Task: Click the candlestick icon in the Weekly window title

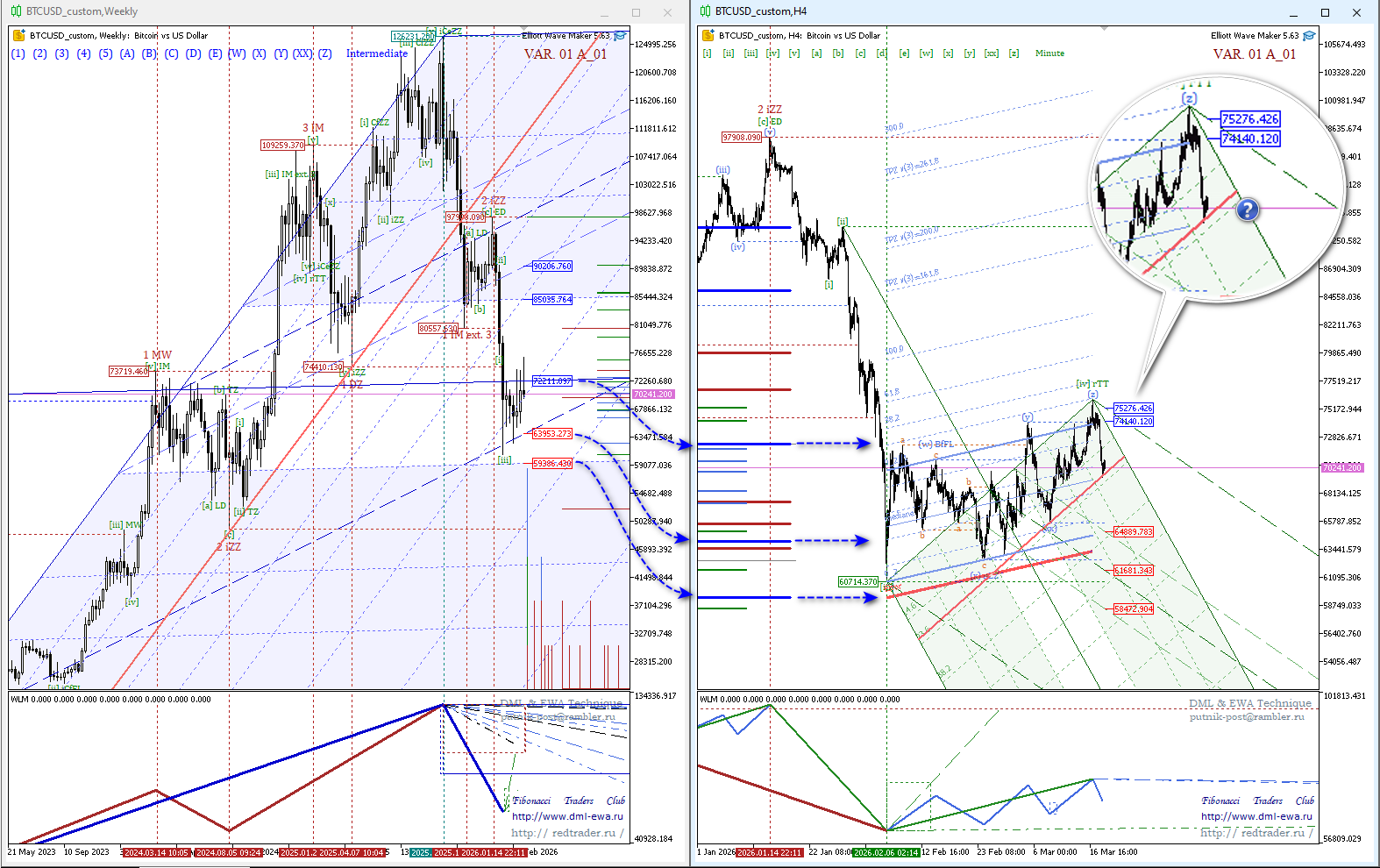Action: pos(16,11)
